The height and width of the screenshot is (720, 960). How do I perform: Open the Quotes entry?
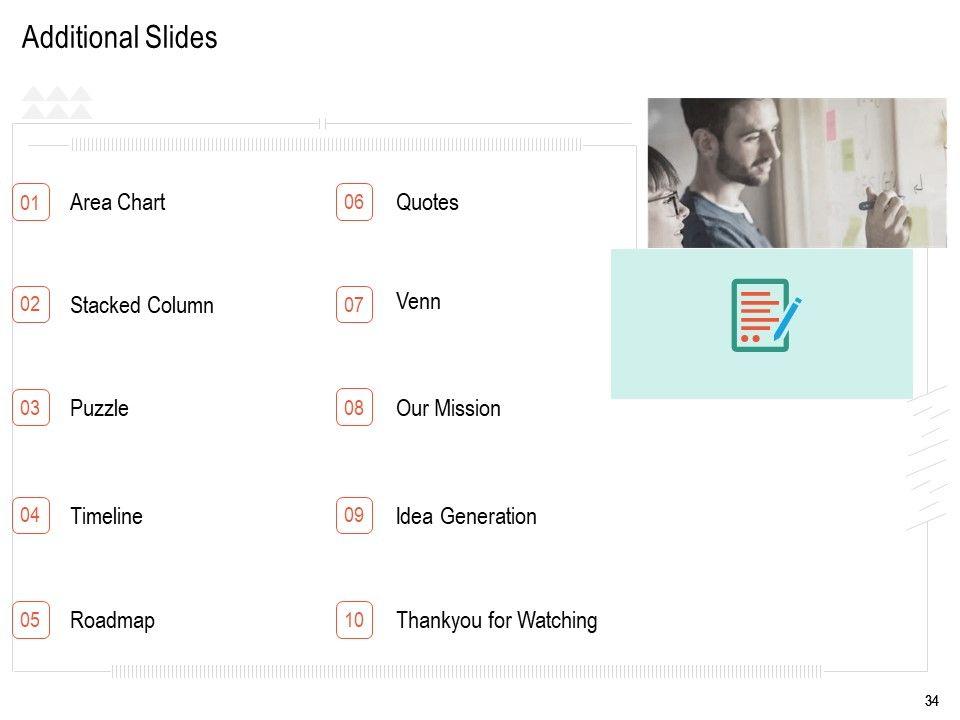tap(427, 203)
